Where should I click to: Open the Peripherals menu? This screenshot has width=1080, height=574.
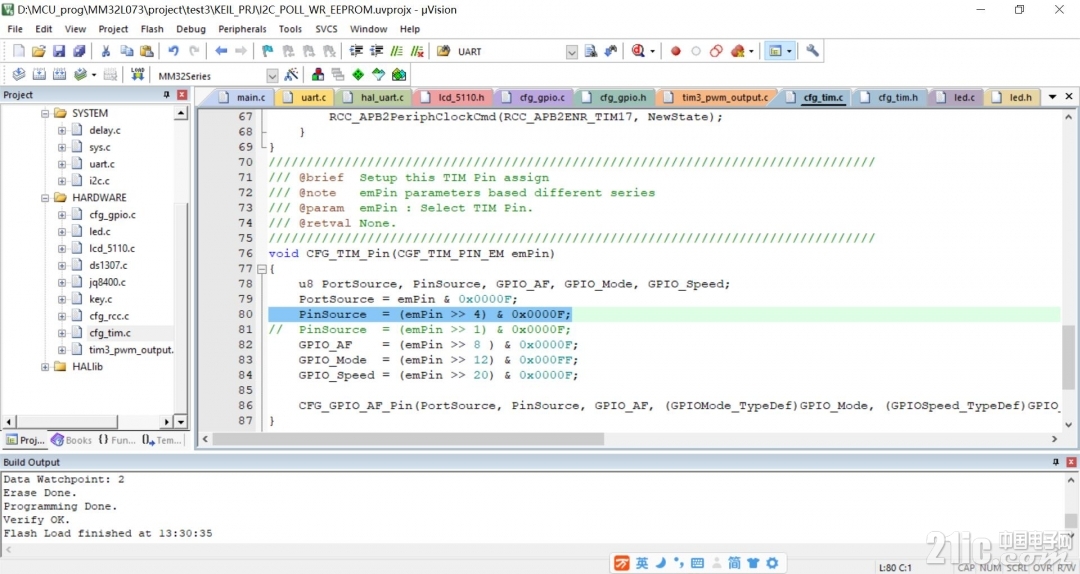242,29
